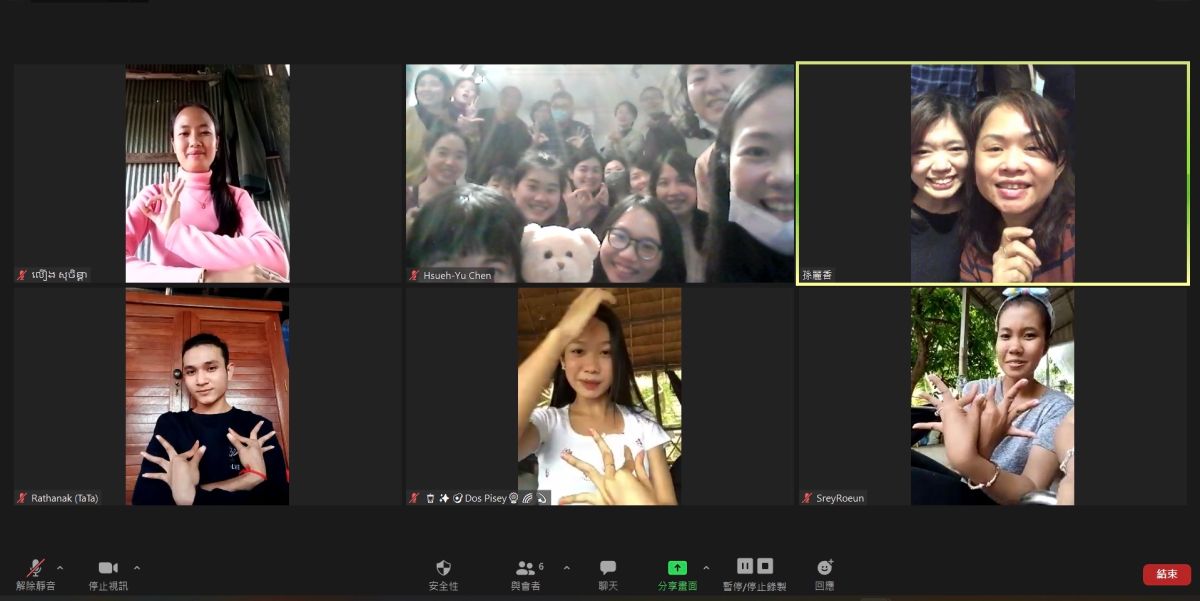Open the Participants panel
Viewport: 1200px width, 601px height.
(x=526, y=568)
